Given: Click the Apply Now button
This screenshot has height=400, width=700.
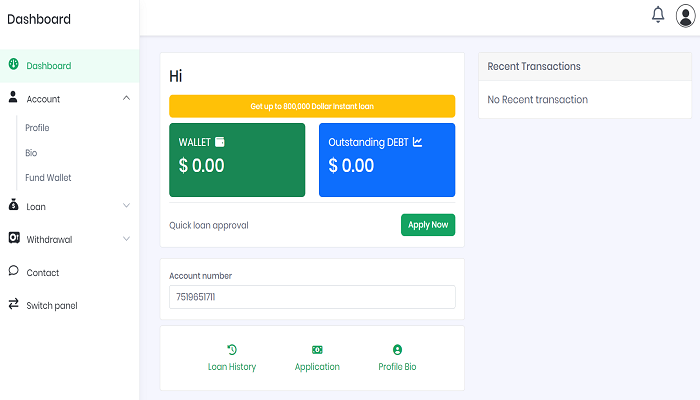Looking at the screenshot, I should (x=428, y=225).
